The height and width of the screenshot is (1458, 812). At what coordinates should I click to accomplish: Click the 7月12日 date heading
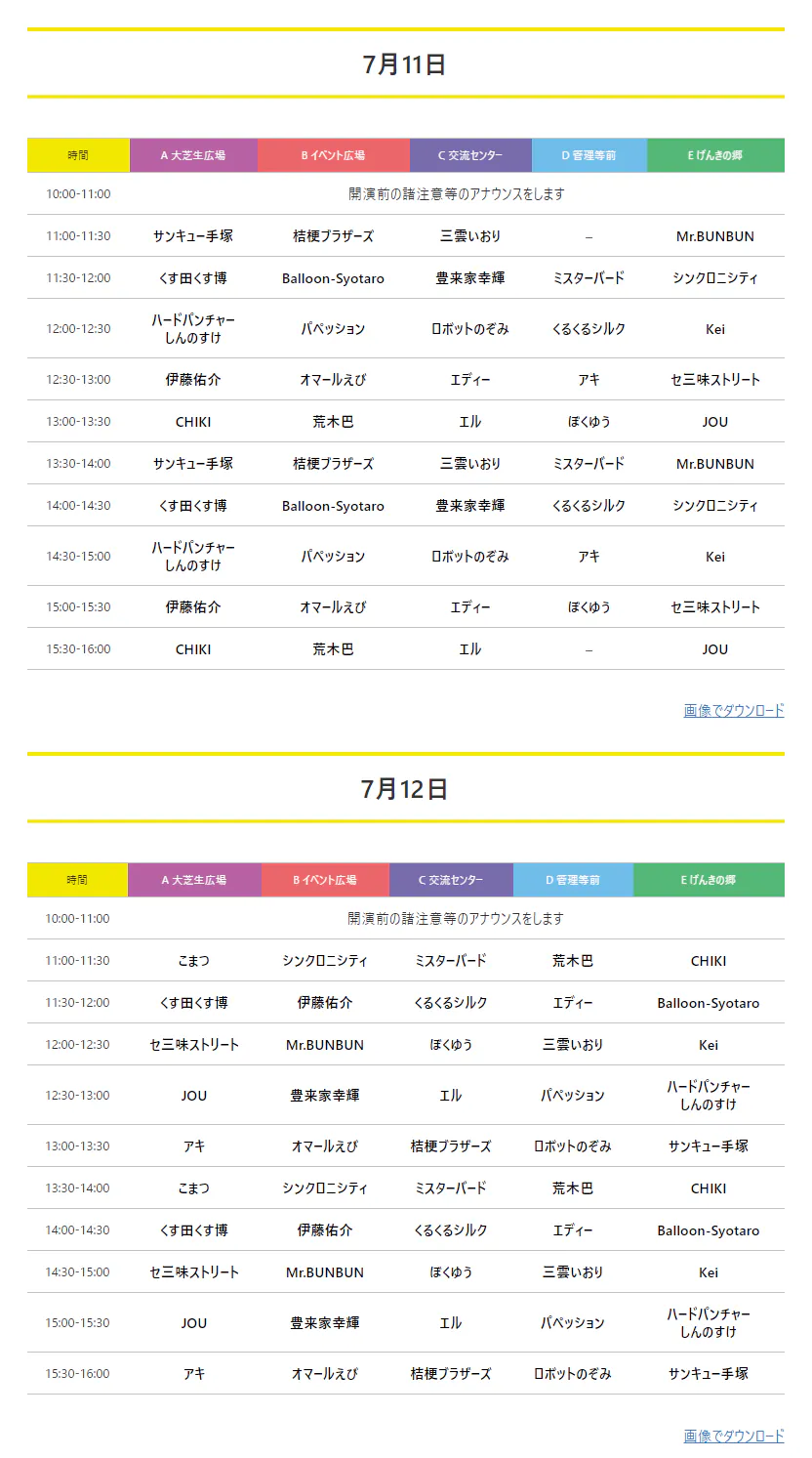pyautogui.click(x=405, y=789)
